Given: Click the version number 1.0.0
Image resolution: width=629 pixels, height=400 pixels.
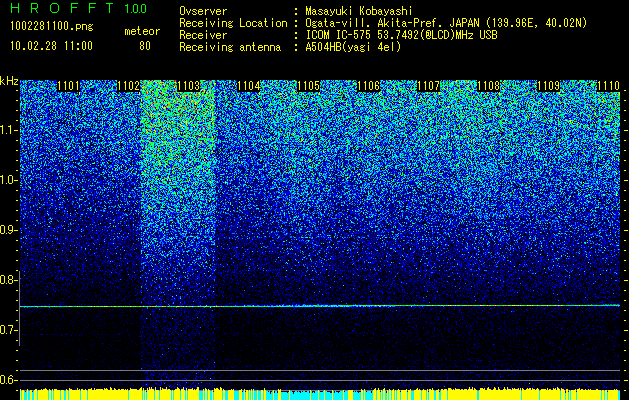Looking at the screenshot, I should point(136,9).
